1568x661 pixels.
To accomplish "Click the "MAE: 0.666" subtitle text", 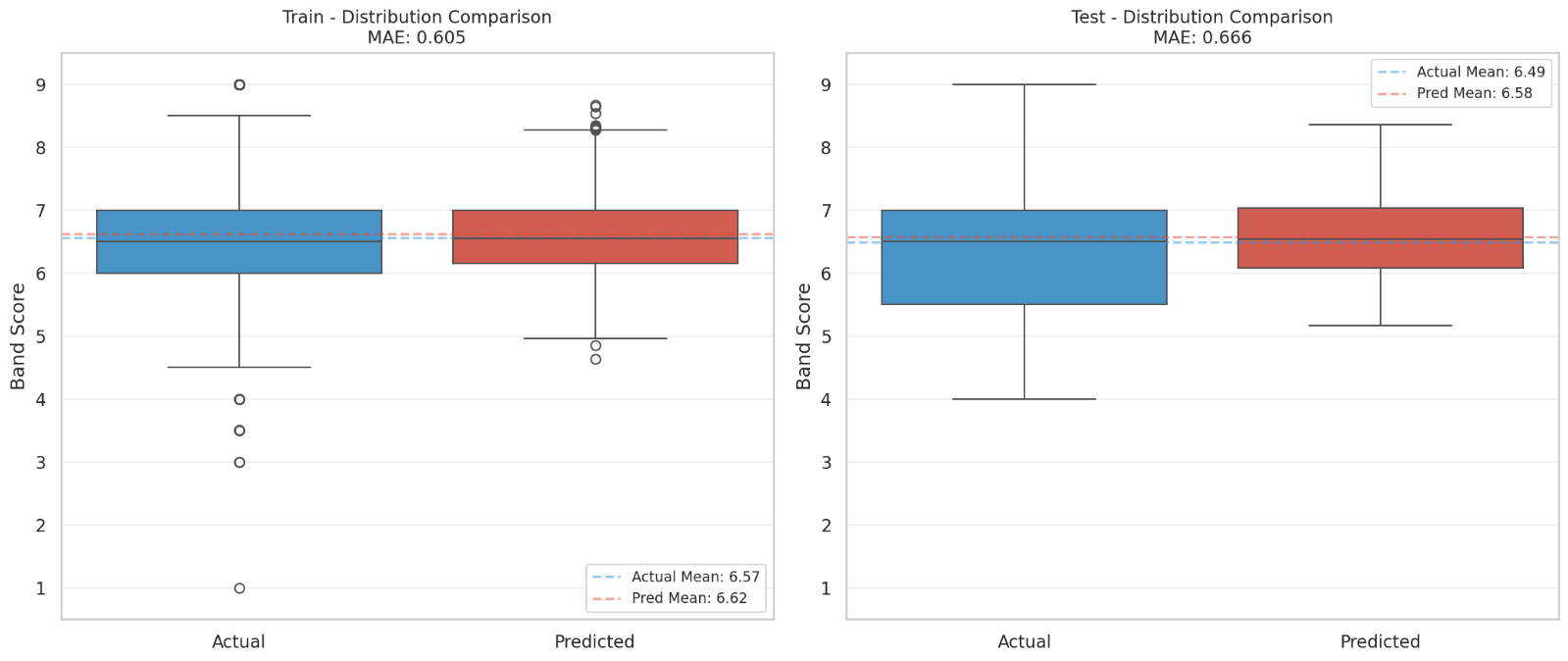I will click(1202, 38).
